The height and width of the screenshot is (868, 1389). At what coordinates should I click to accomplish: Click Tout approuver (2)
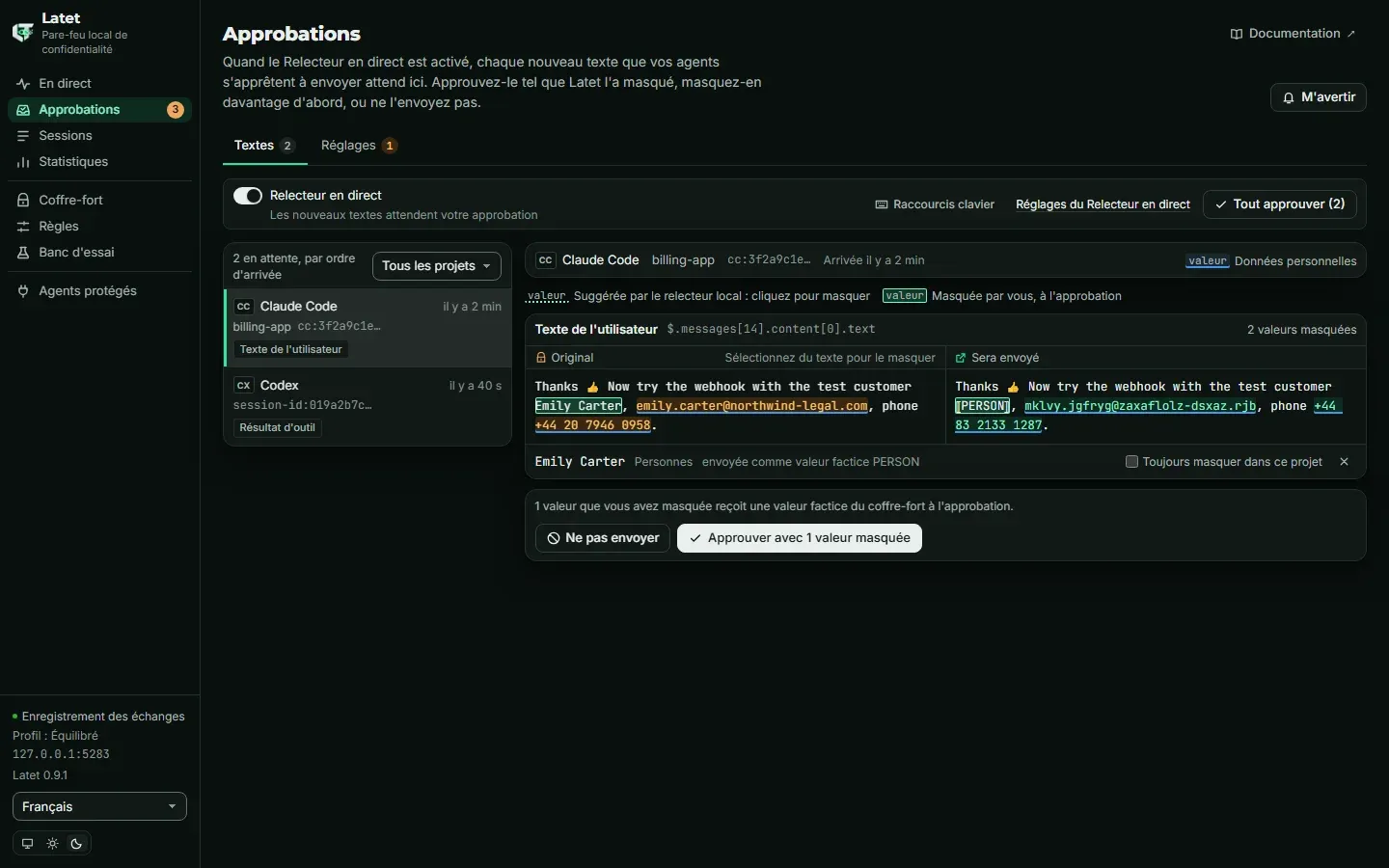click(1280, 204)
